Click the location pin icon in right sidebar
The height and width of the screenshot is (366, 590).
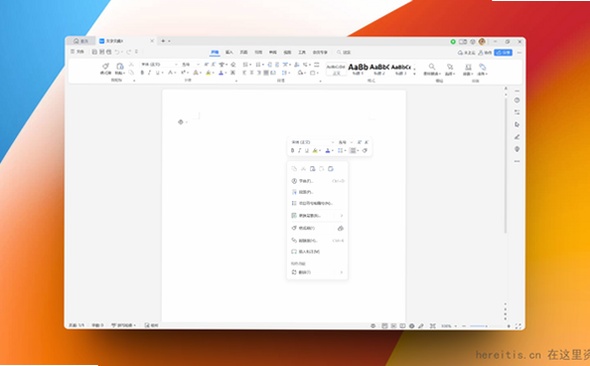pos(517,149)
